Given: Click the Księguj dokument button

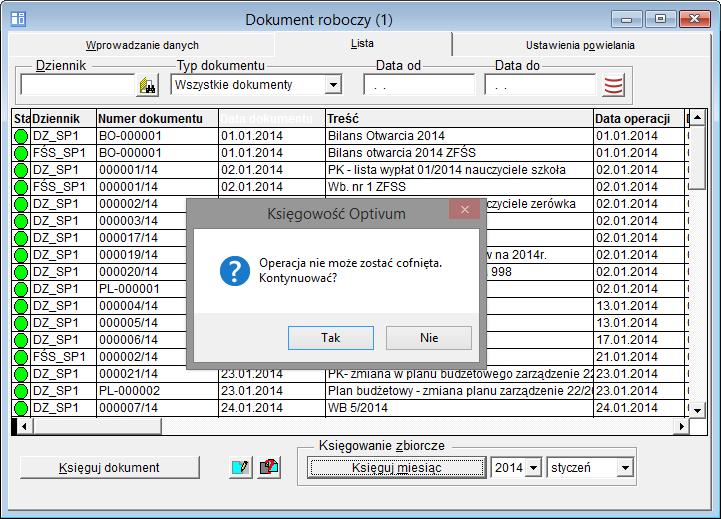Looking at the screenshot, I should click(x=109, y=468).
